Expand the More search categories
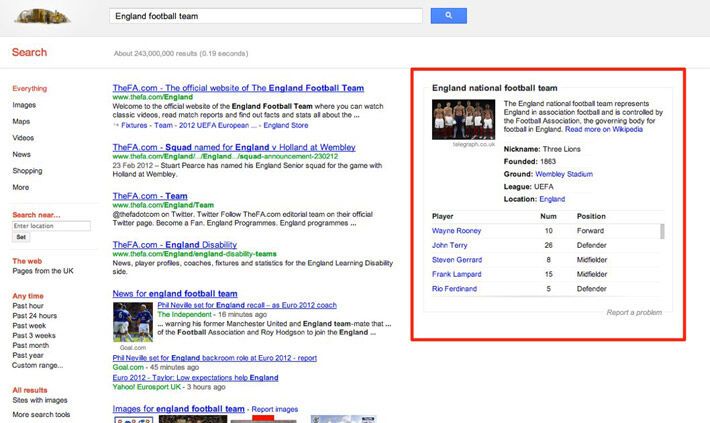The width and height of the screenshot is (710, 423). click(20, 187)
